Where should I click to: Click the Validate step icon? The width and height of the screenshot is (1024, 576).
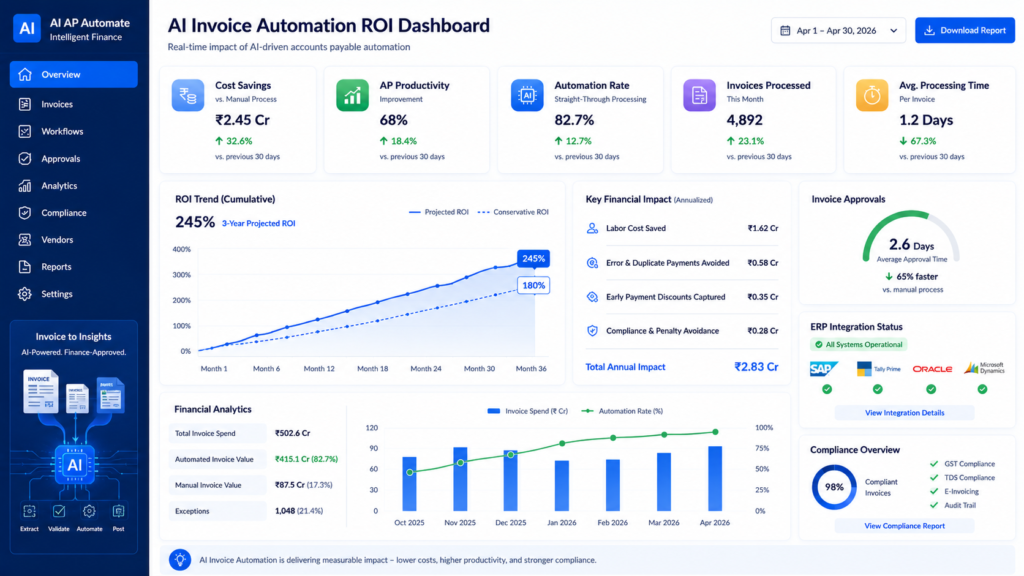coord(59,511)
